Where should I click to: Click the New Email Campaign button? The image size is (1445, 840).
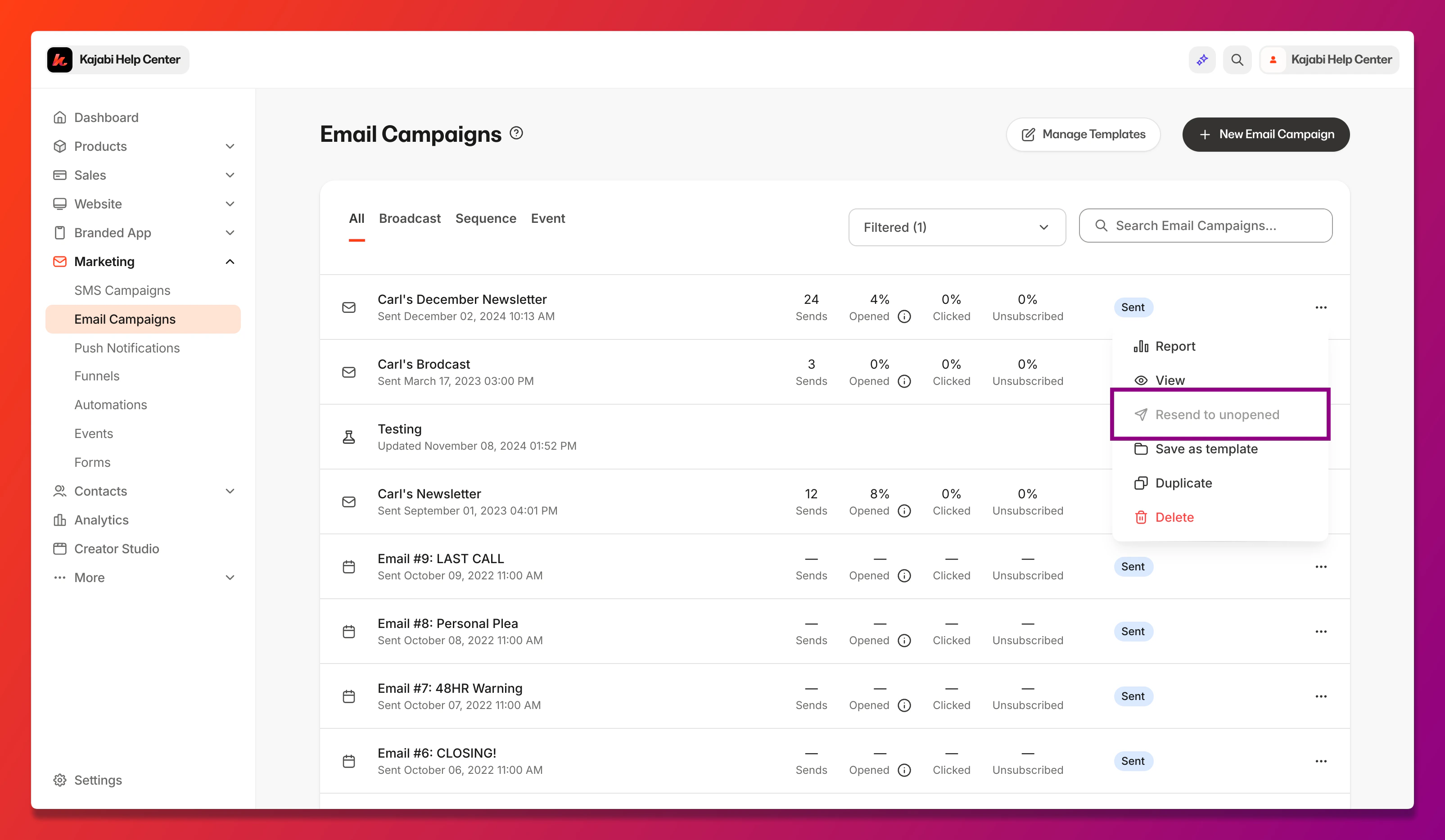pos(1265,134)
